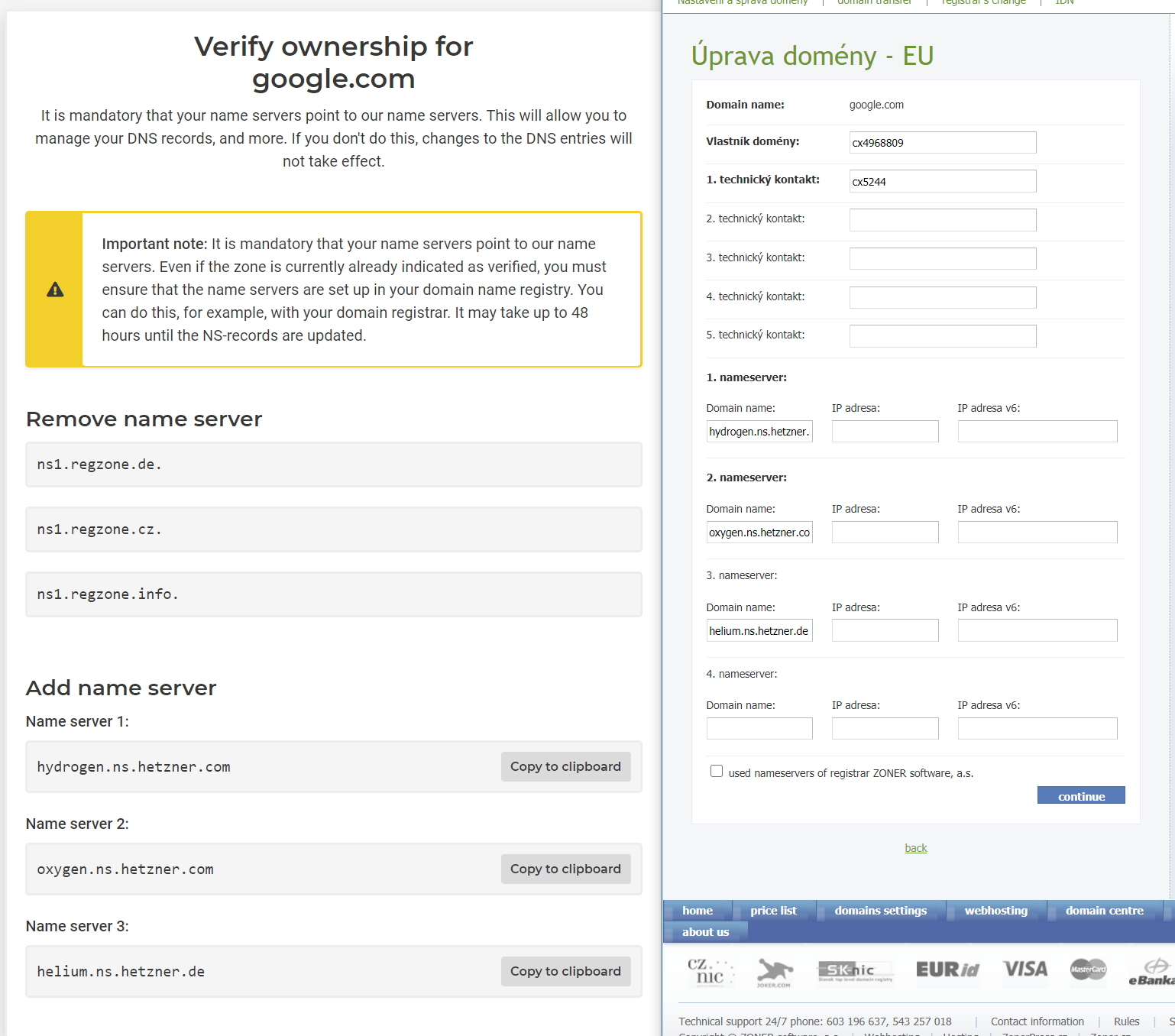The image size is (1175, 1036).
Task: Click nameserver 3 domain name field
Action: click(x=759, y=630)
